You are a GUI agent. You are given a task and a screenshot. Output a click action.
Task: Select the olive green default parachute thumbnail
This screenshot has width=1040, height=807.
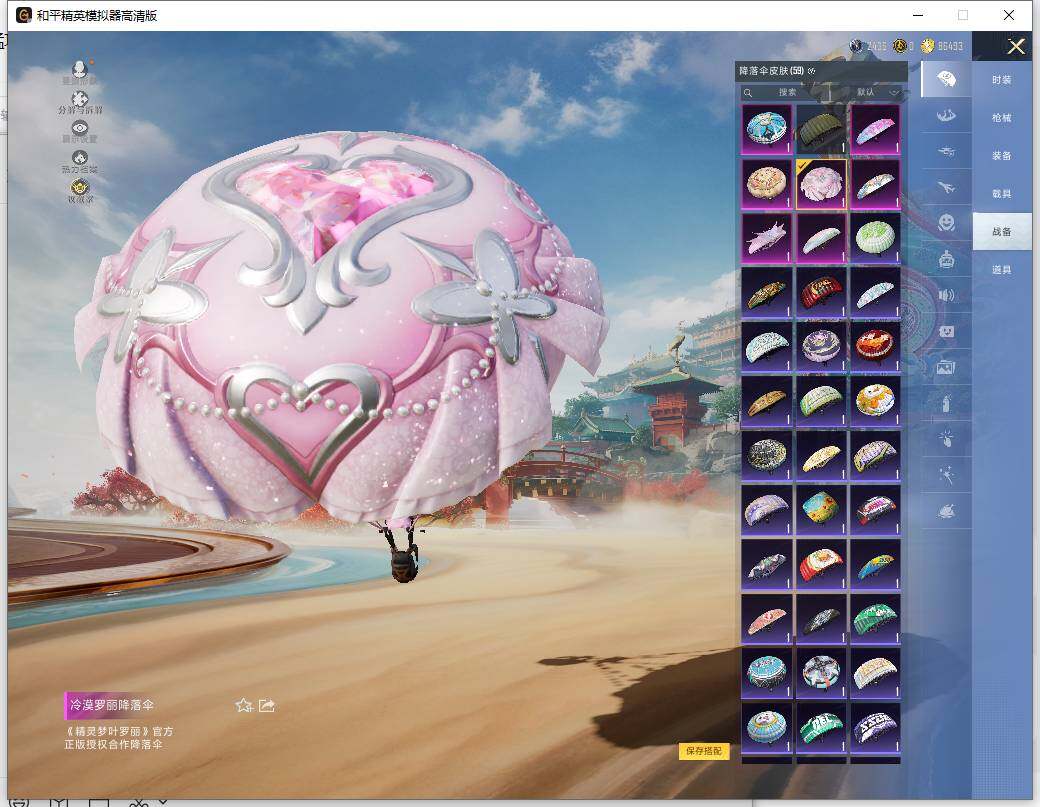(820, 129)
